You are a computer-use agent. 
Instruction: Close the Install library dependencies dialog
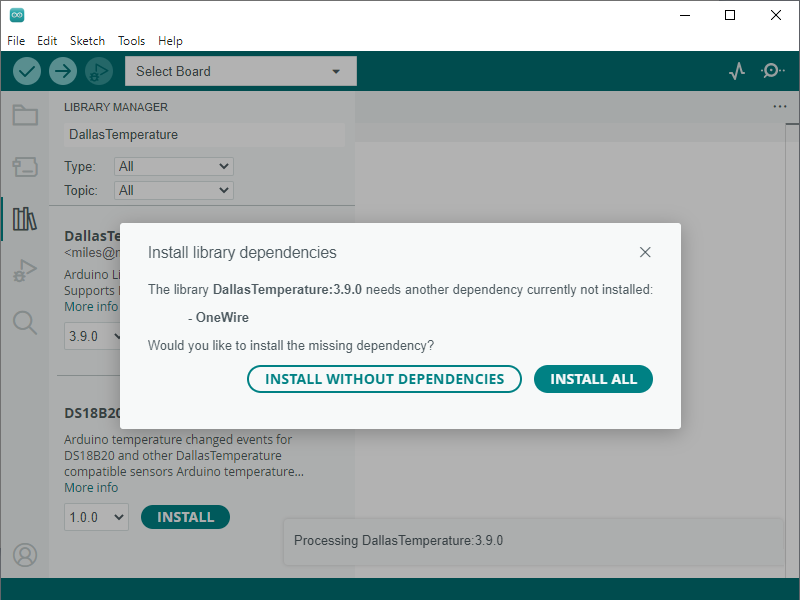pyautogui.click(x=645, y=252)
